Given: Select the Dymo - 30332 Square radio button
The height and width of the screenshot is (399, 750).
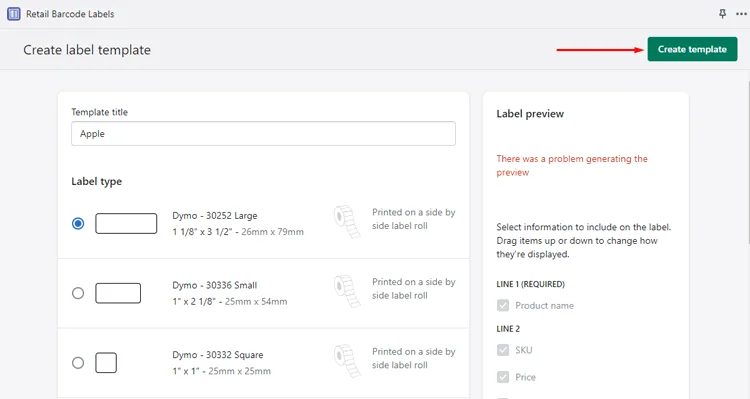Looking at the screenshot, I should point(78,363).
